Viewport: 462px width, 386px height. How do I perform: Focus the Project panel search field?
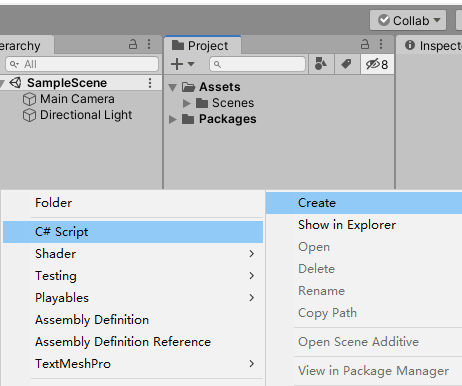(257, 64)
